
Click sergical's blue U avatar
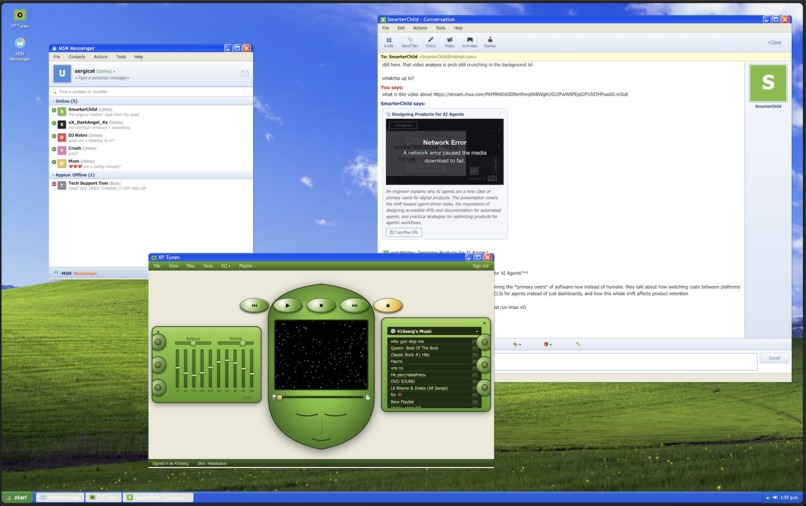[62, 74]
